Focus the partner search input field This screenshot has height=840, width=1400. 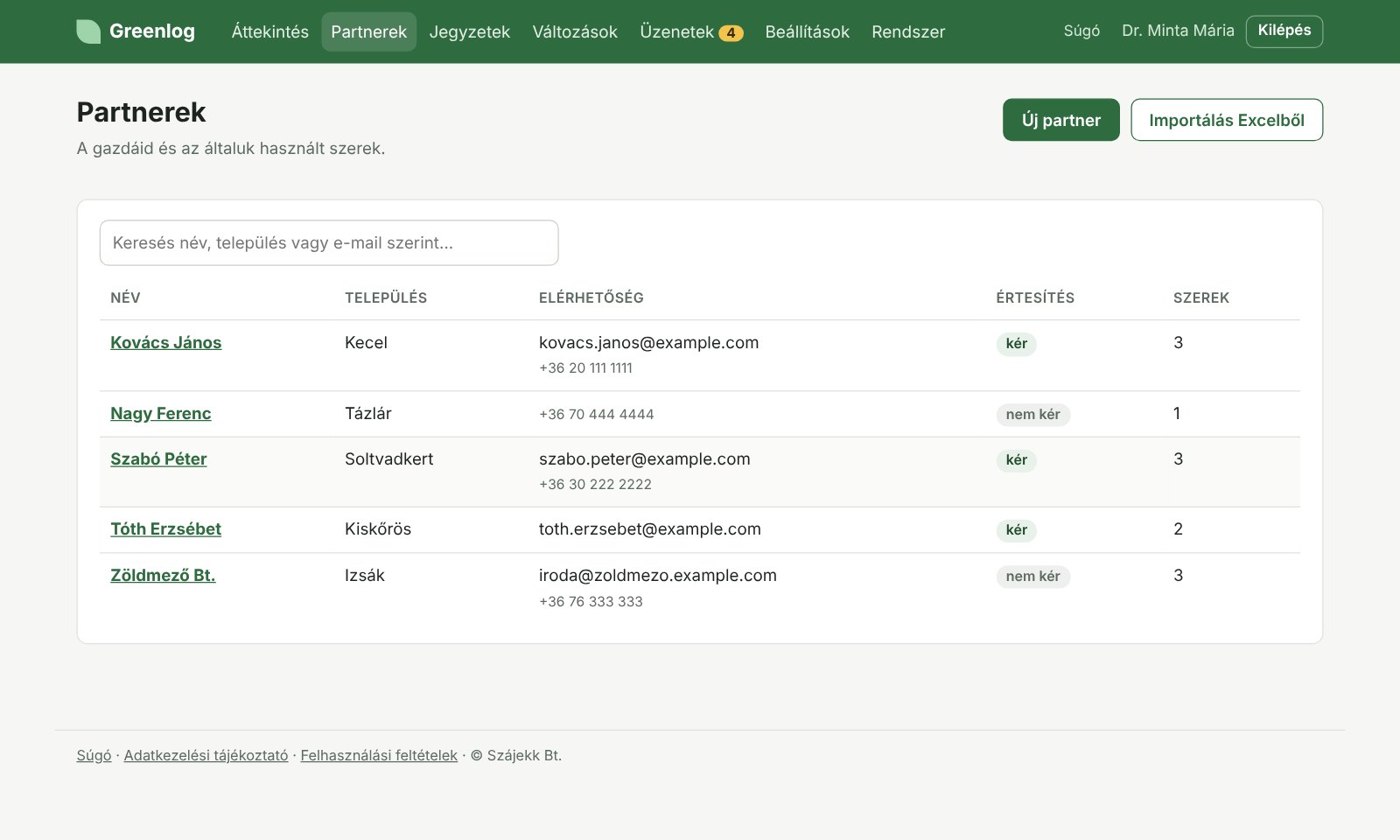tap(329, 242)
